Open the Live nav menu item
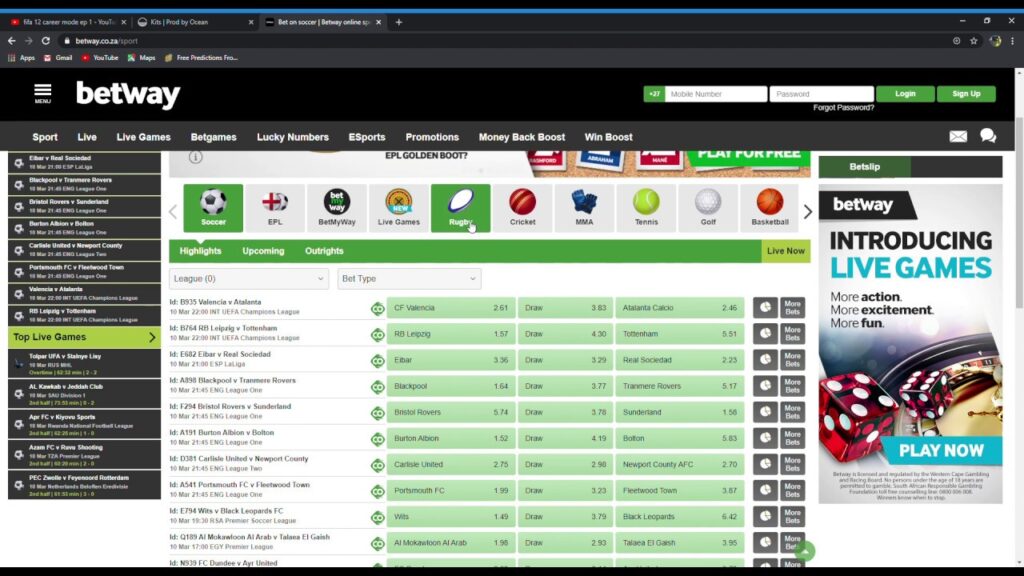The height and width of the screenshot is (576, 1024). [87, 137]
